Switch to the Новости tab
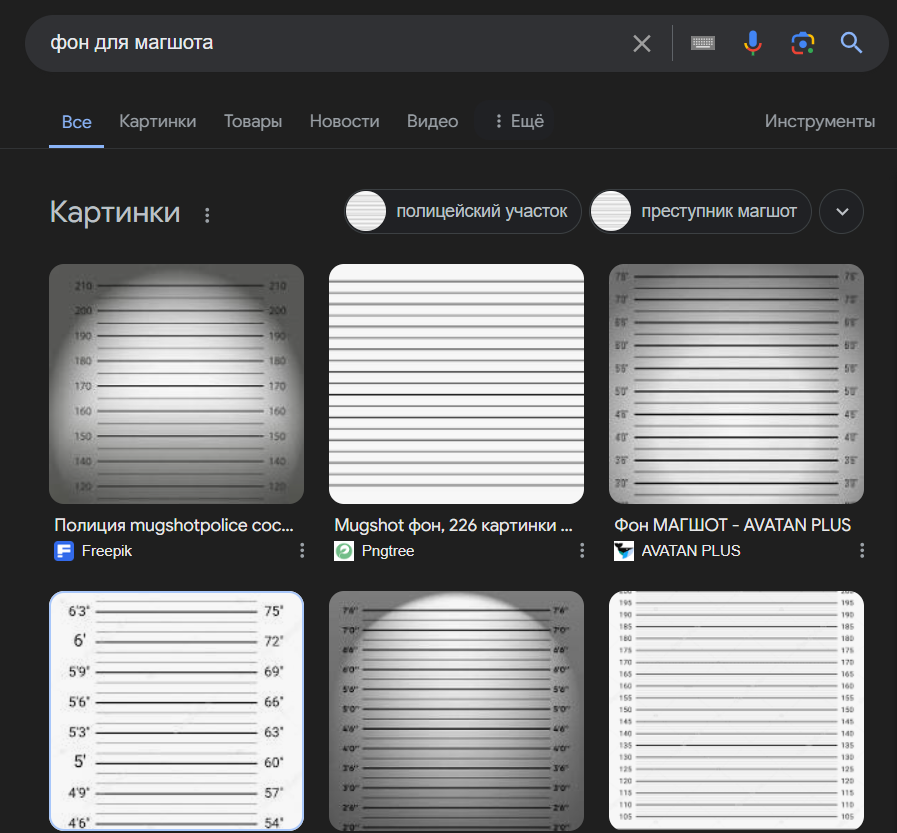 344,121
